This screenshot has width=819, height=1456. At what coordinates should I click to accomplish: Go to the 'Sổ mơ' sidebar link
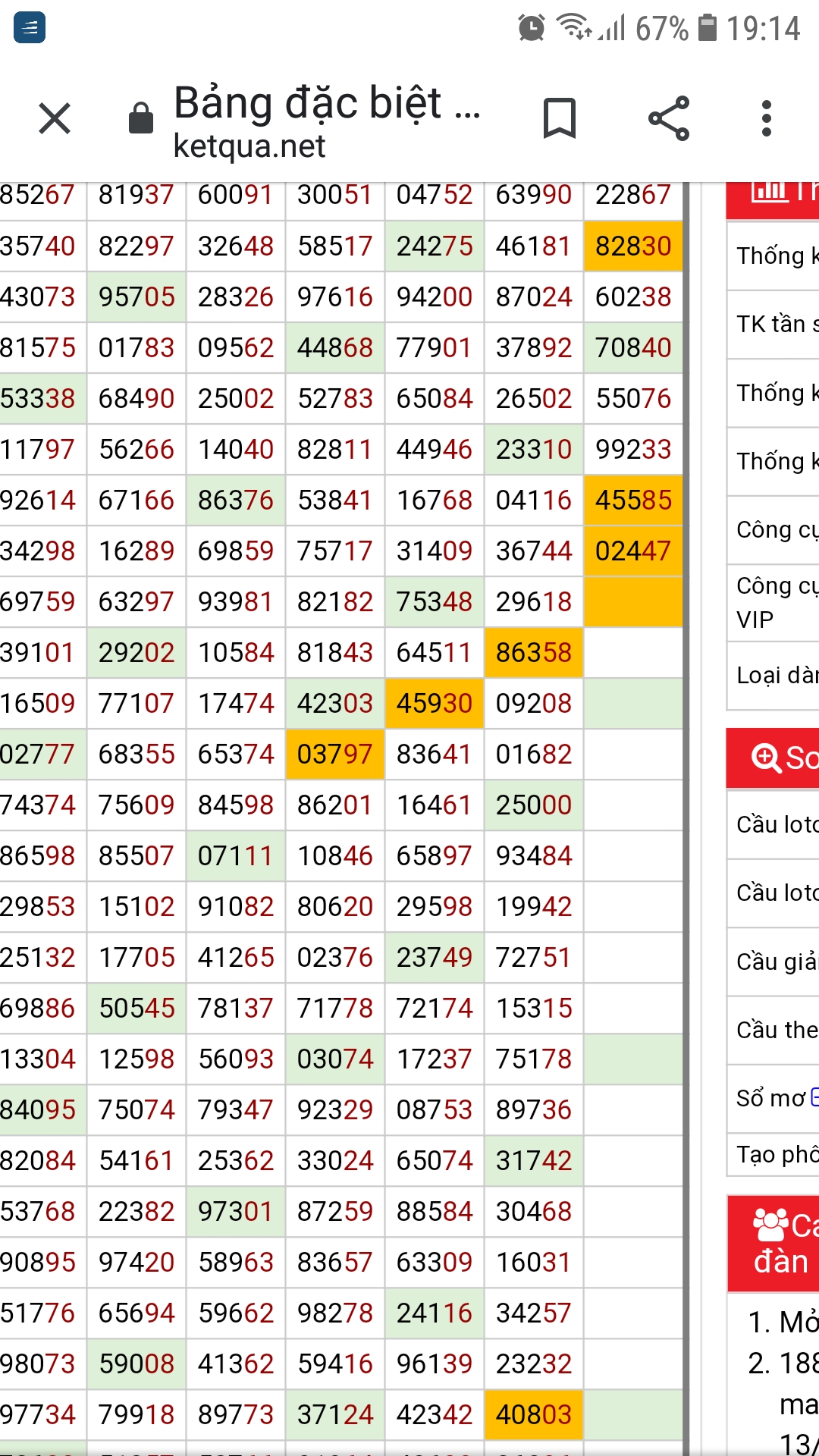(x=772, y=1097)
